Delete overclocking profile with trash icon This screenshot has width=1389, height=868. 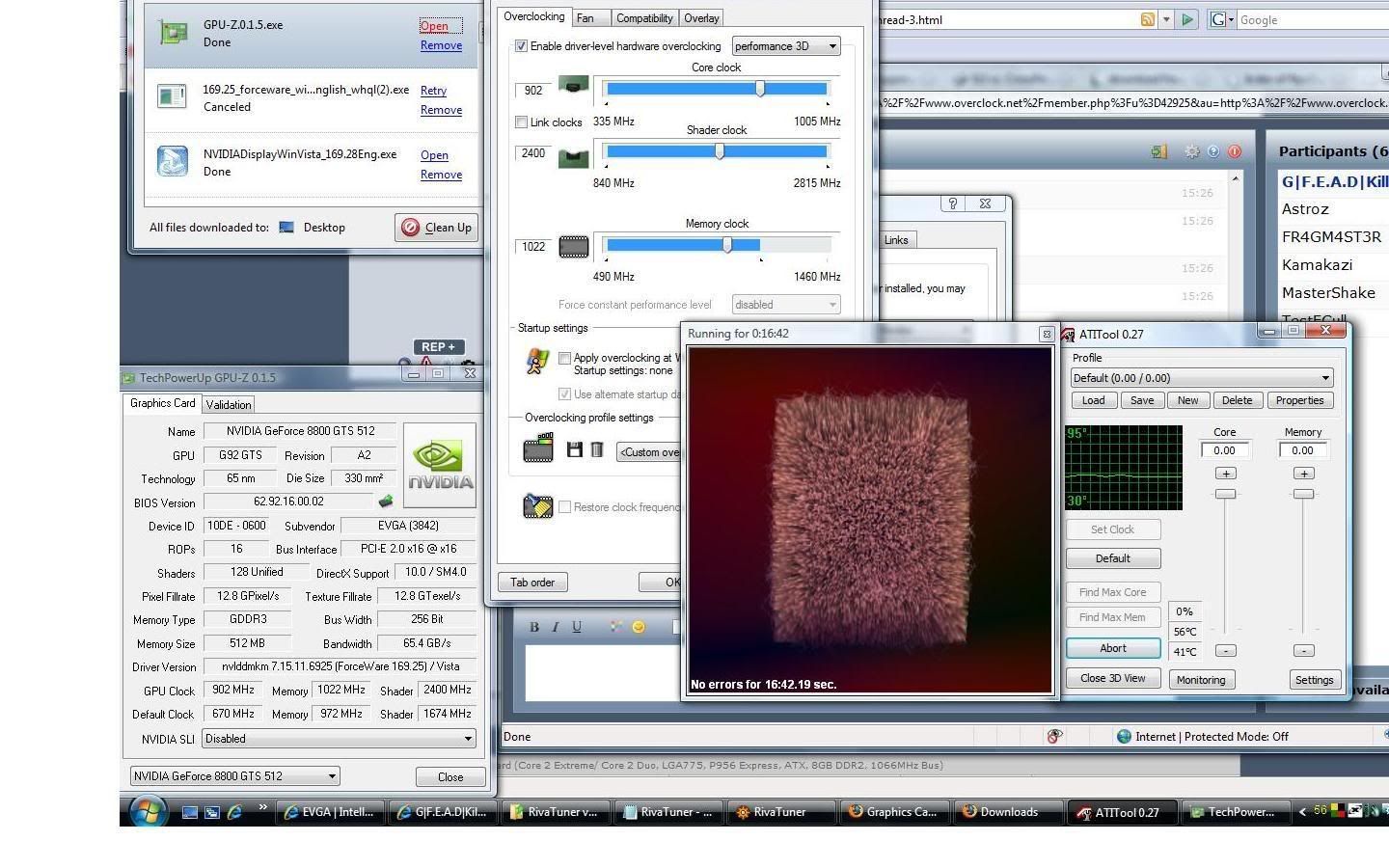pyautogui.click(x=597, y=449)
